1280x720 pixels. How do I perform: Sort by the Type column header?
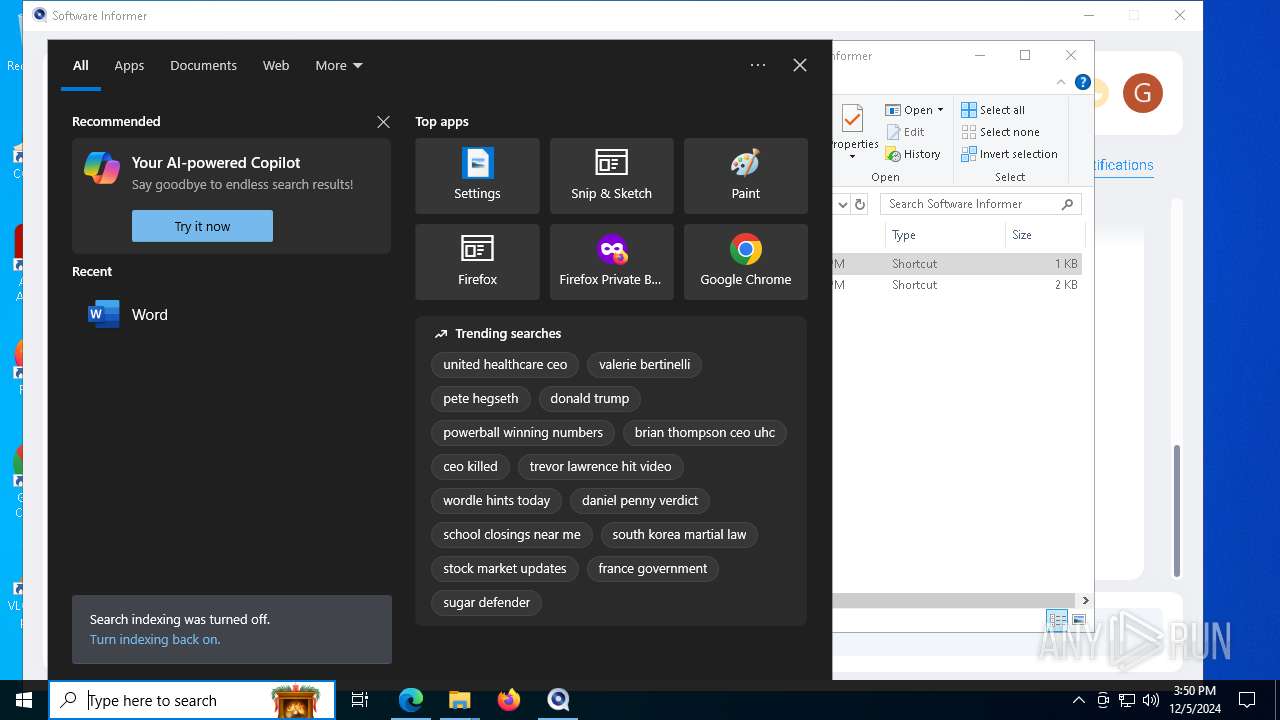pos(945,235)
